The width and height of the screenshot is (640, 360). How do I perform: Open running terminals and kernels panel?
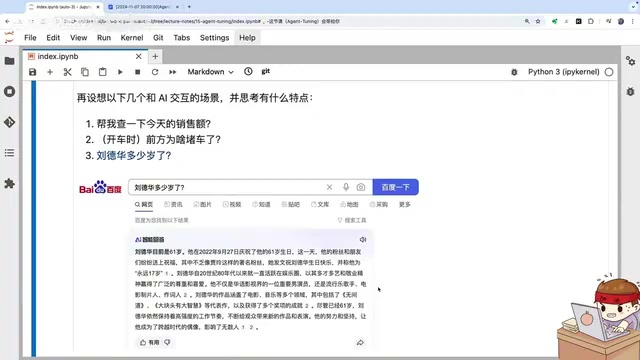tap(9, 91)
